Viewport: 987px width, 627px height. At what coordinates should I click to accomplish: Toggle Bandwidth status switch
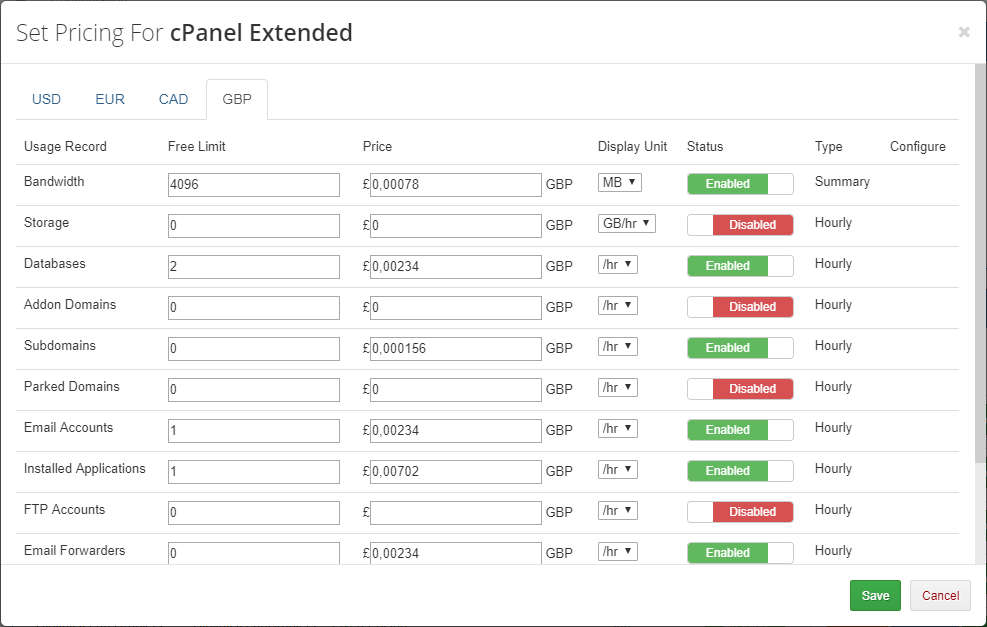740,184
